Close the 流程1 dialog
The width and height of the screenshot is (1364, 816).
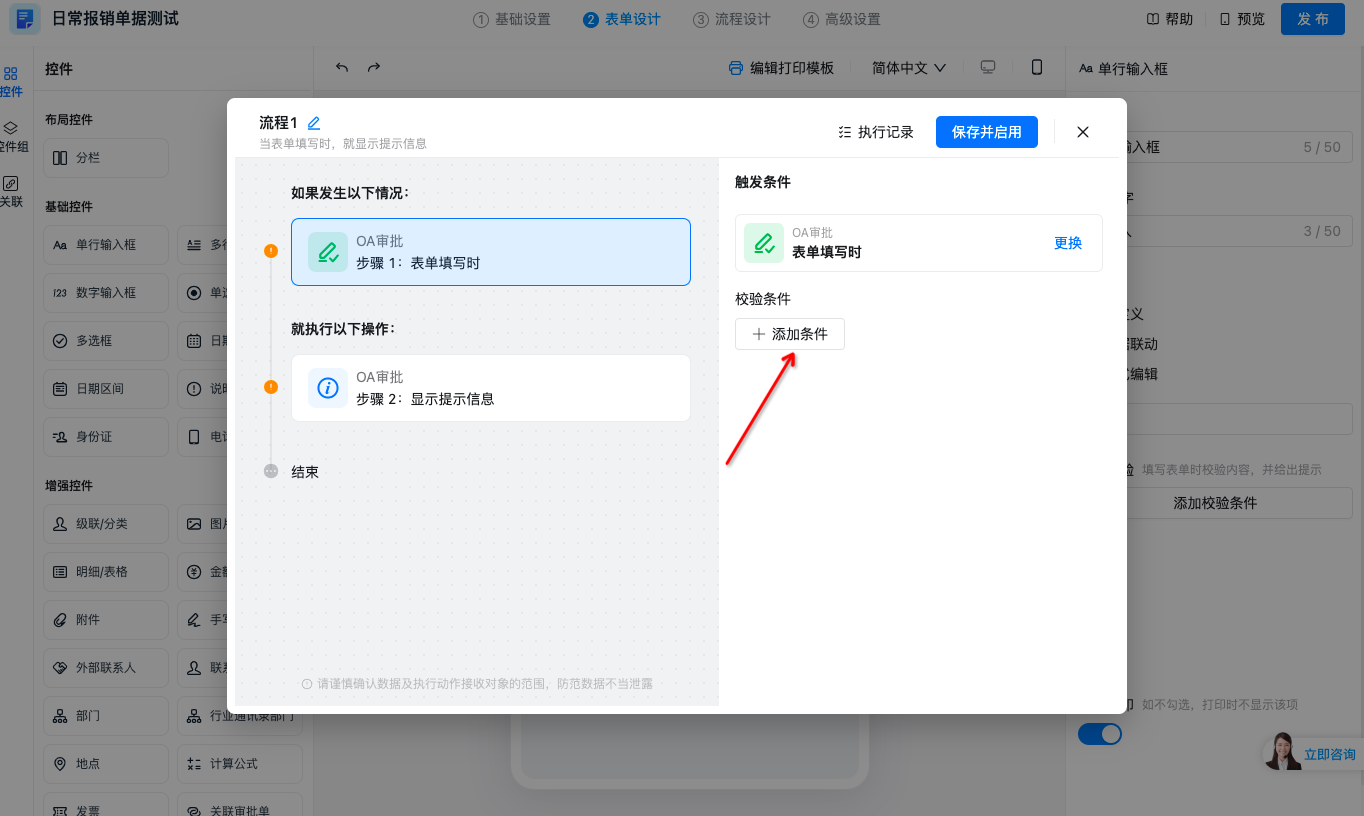click(x=1083, y=132)
